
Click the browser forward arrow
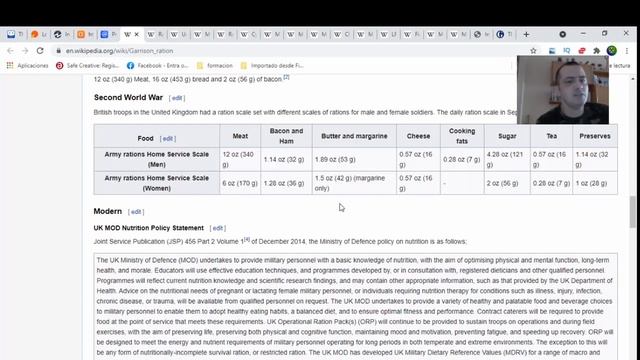(25, 51)
